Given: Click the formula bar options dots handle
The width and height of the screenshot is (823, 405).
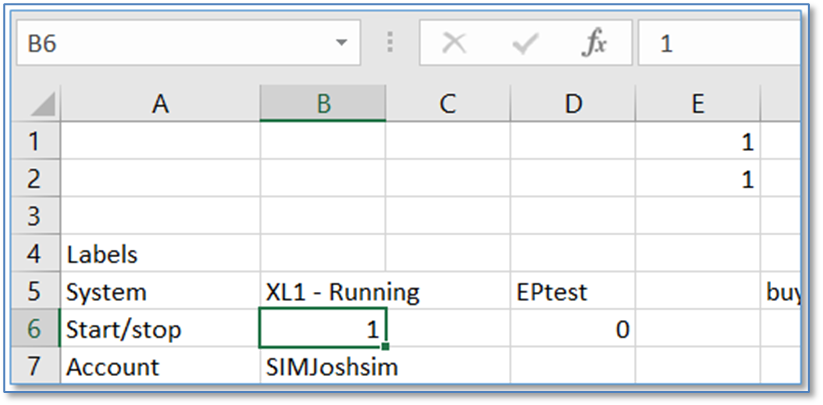Looking at the screenshot, I should [x=390, y=44].
